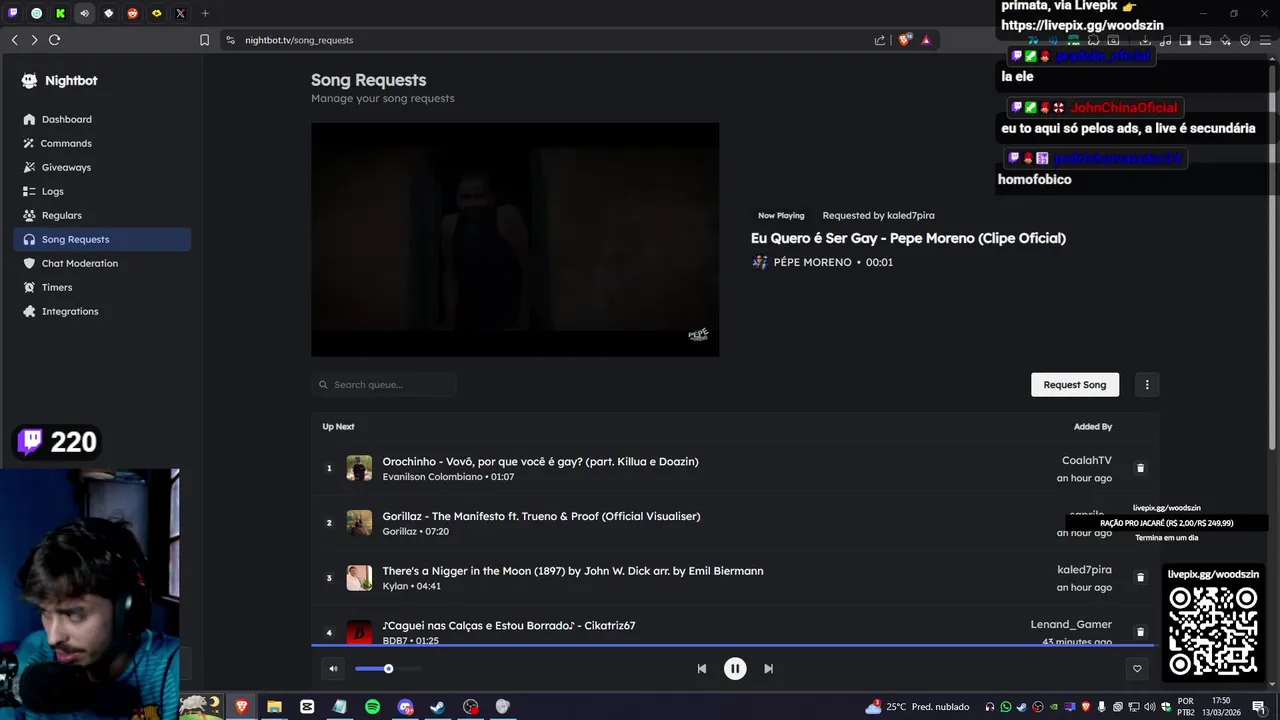1280x720 pixels.
Task: Open Spotify in the taskbar
Action: 372,707
